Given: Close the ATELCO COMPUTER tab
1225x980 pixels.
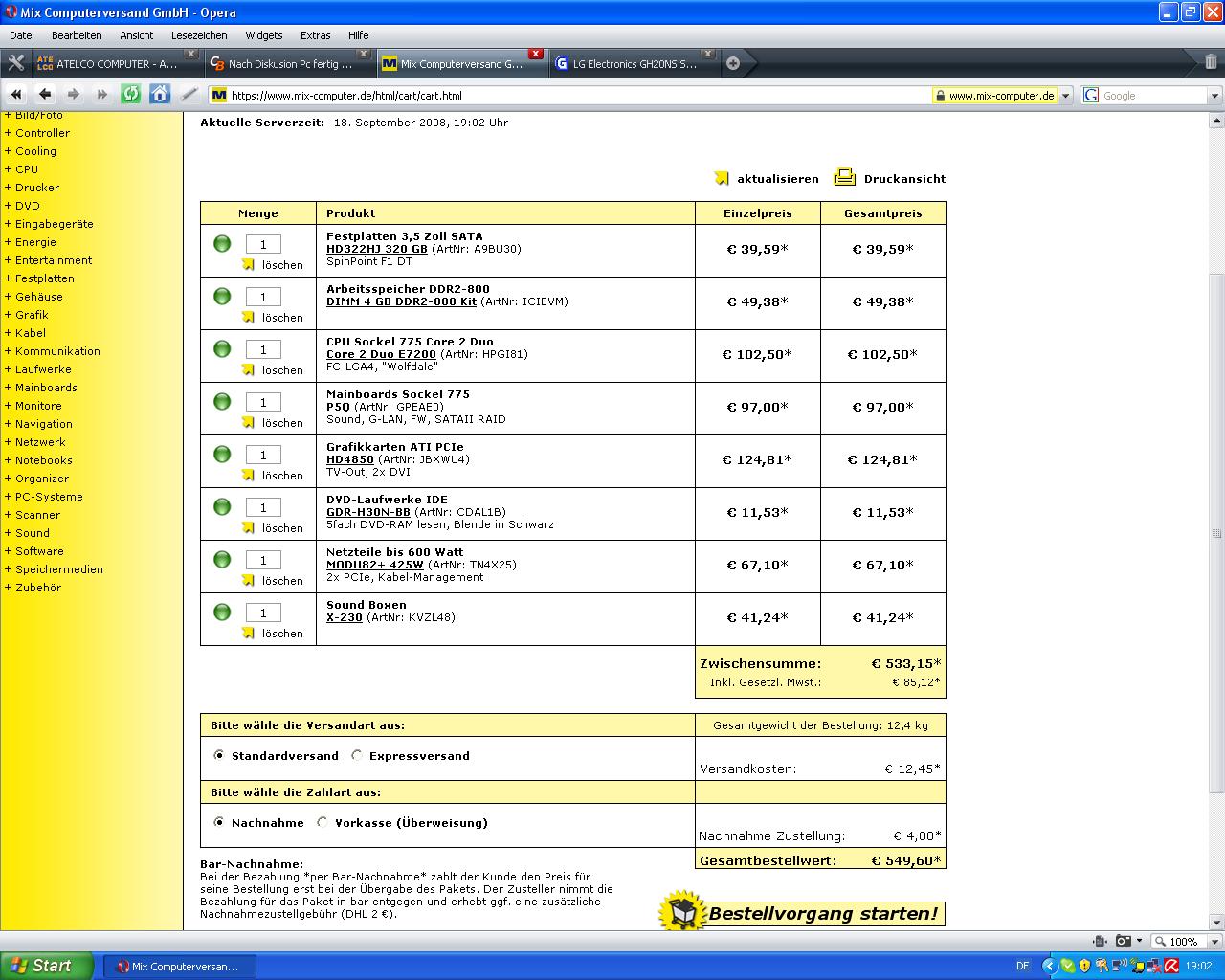Looking at the screenshot, I should click(x=191, y=54).
